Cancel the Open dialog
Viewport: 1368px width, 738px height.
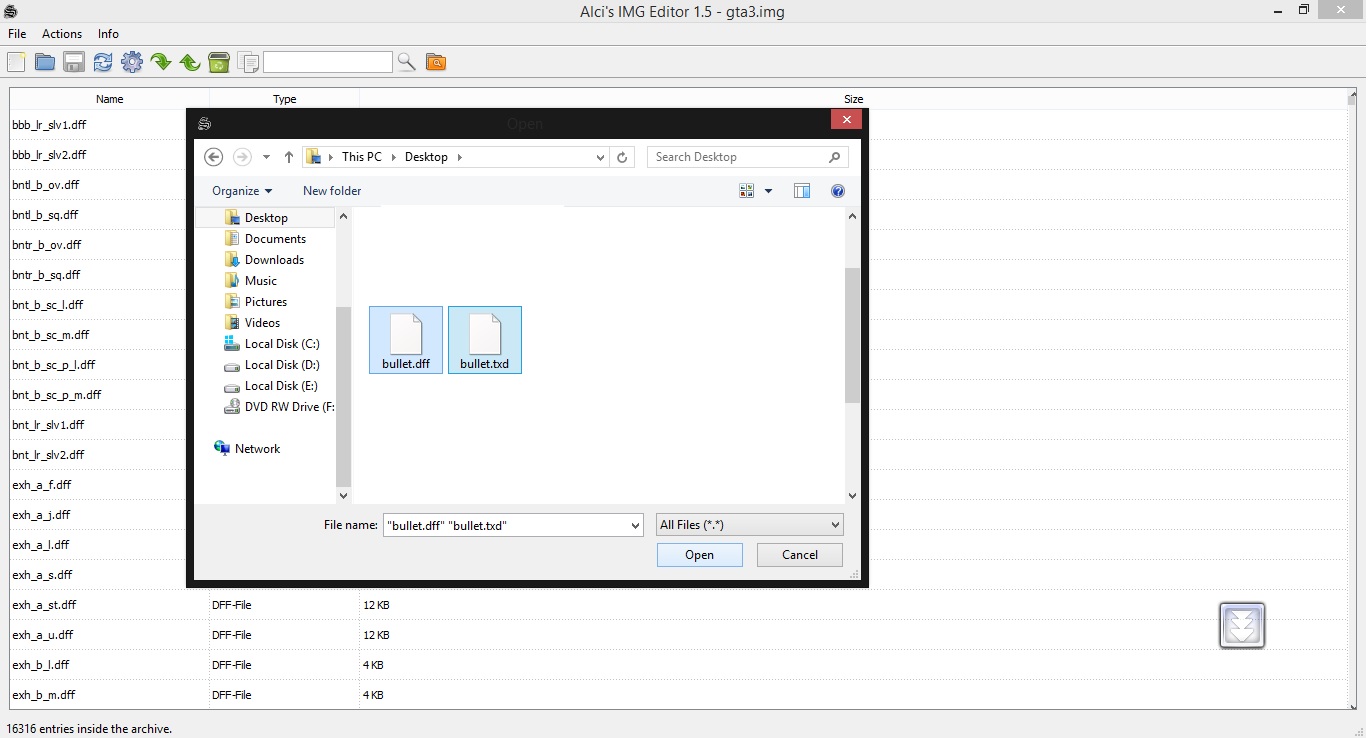800,555
